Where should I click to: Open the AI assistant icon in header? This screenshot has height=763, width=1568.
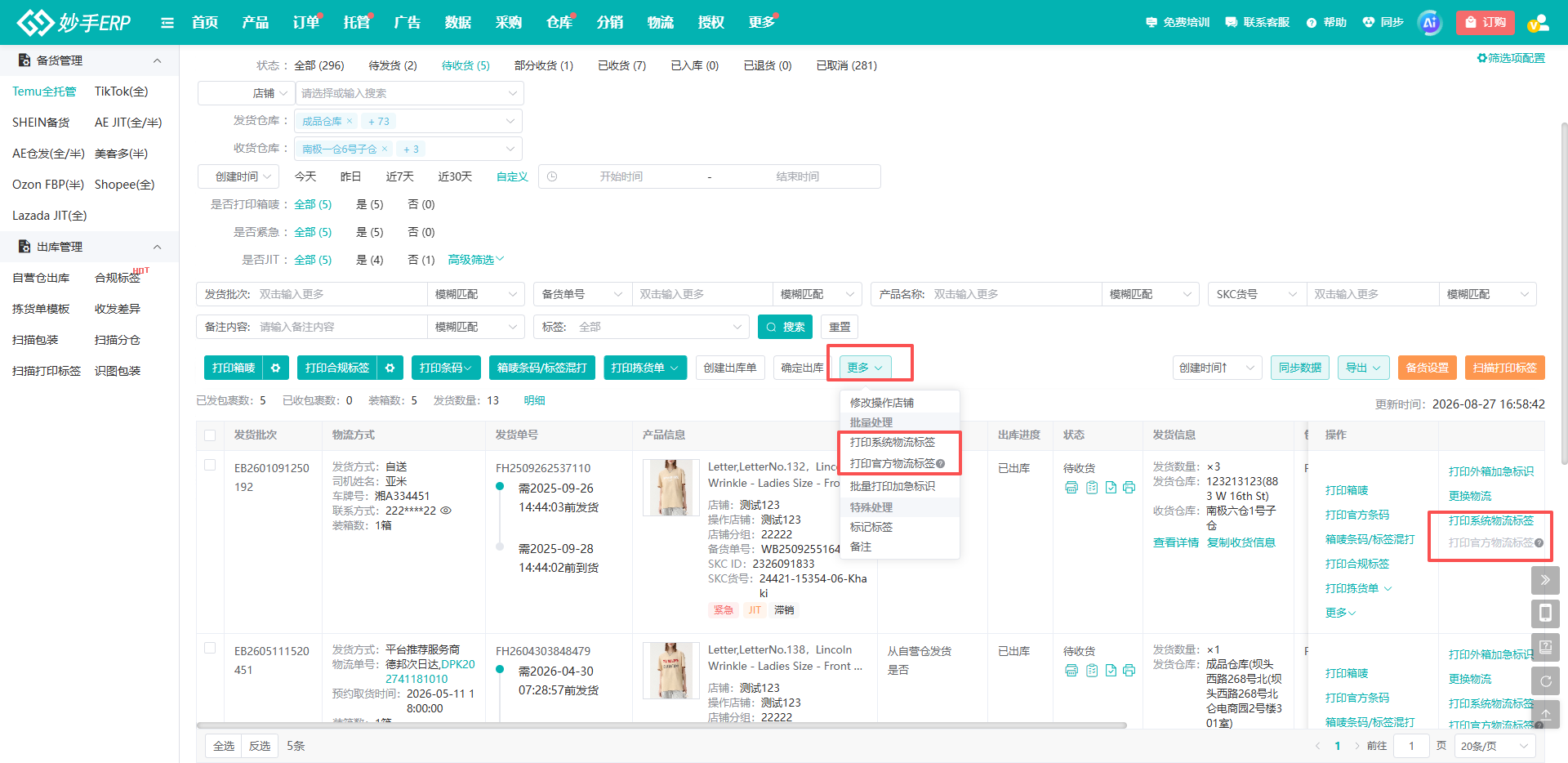tap(1430, 23)
